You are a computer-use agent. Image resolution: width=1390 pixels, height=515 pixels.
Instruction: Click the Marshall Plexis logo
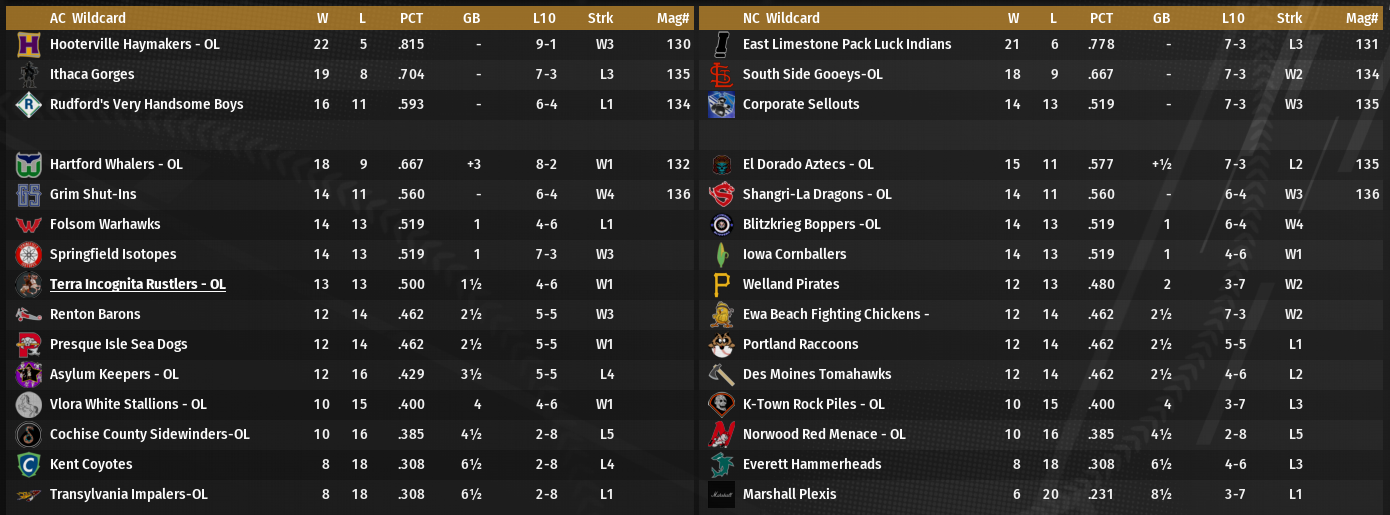[x=721, y=495]
